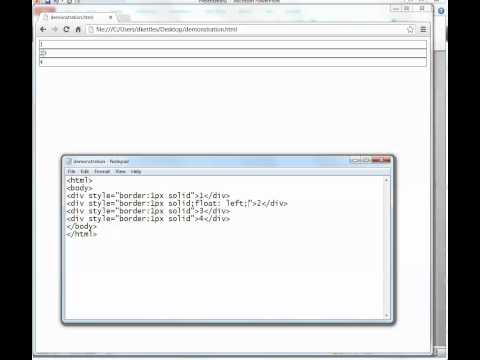The image size is (480, 360).
Task: Close the demonstration.html browser tab
Action: click(110, 17)
